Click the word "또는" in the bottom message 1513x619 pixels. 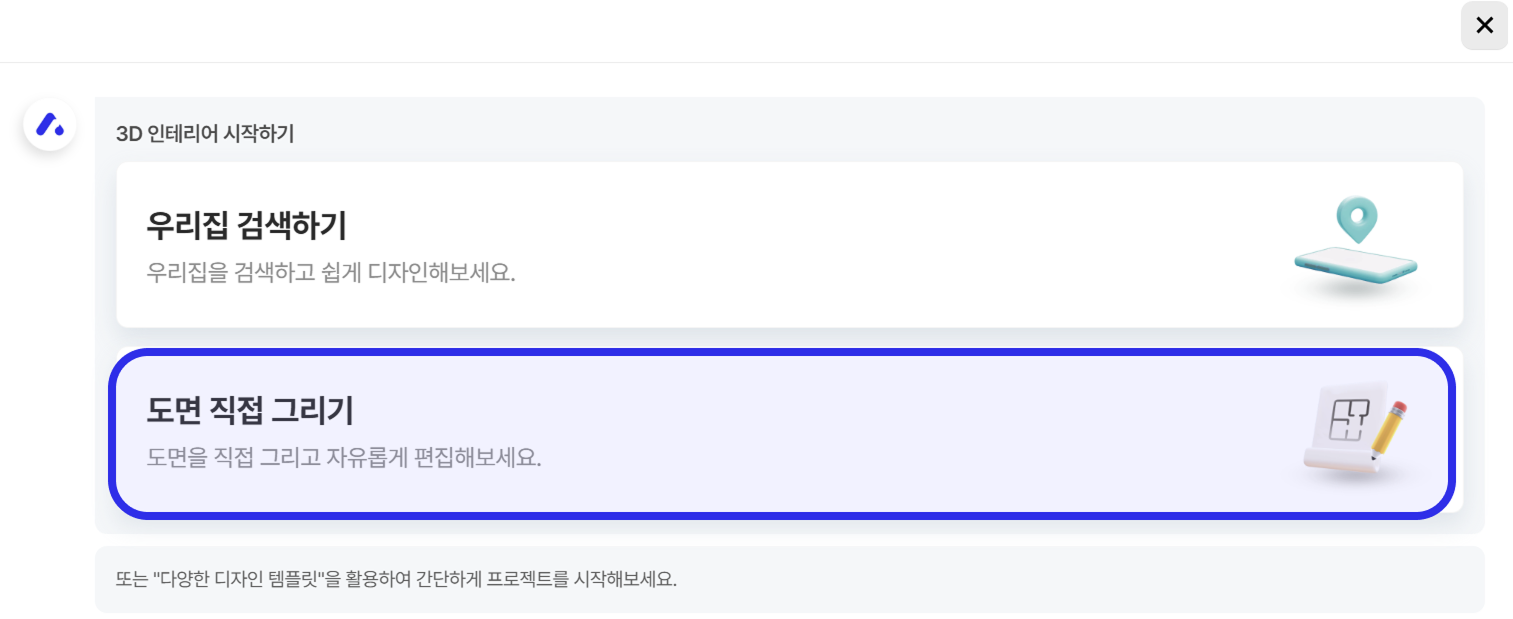pyautogui.click(x=132, y=580)
